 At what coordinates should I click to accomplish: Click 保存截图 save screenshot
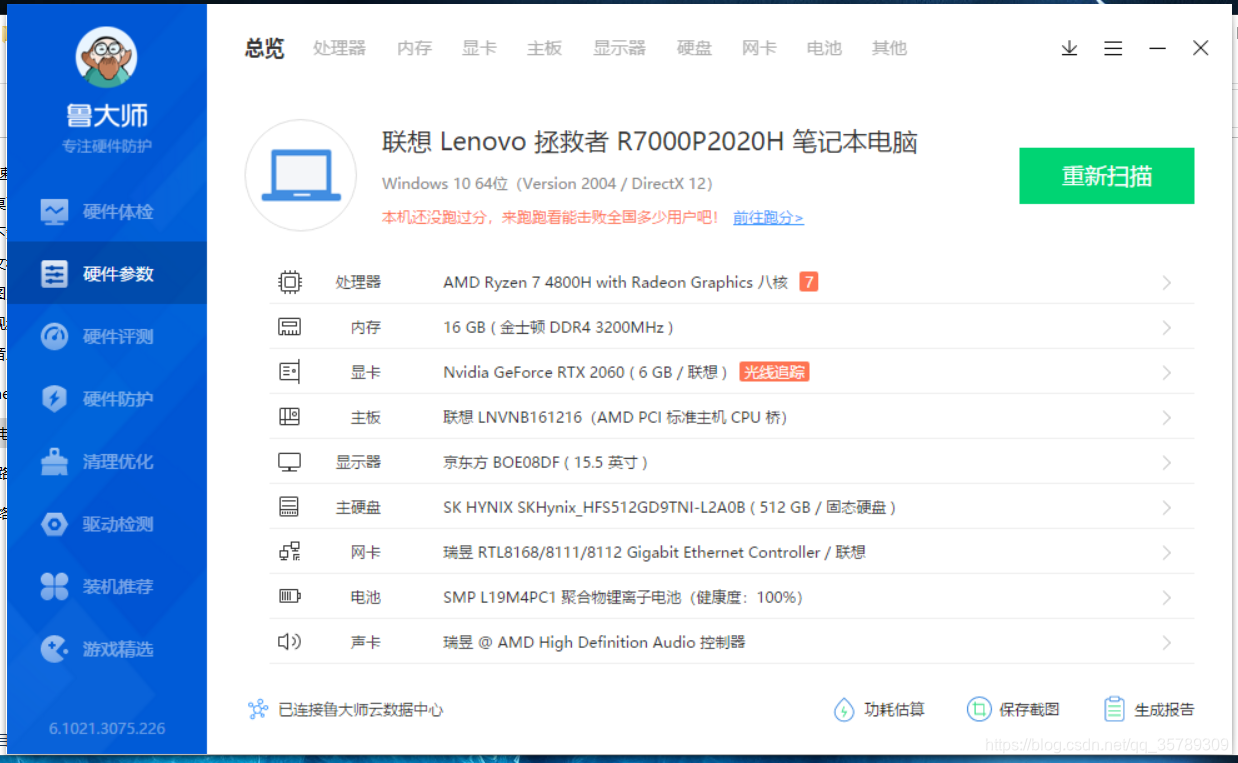point(1013,710)
